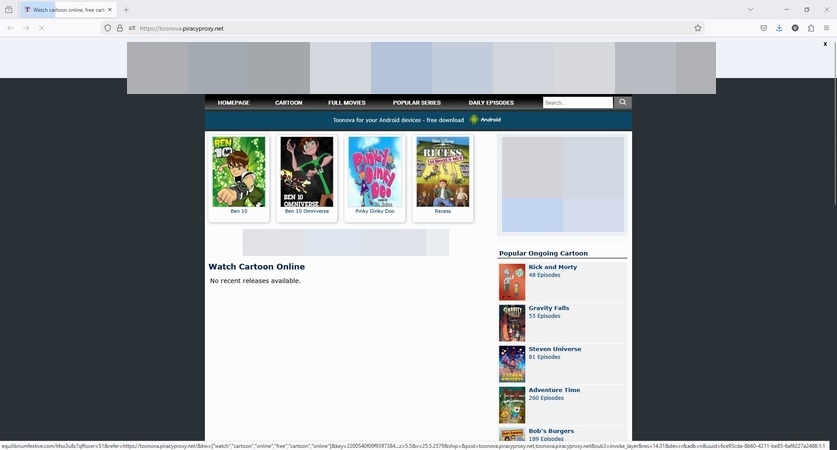Open the HOMEPAGE menu item
The height and width of the screenshot is (450, 837).
233,102
